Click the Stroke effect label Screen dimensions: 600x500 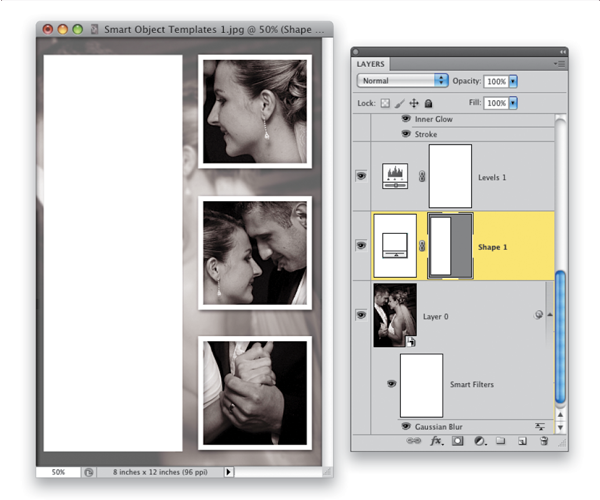(x=426, y=134)
